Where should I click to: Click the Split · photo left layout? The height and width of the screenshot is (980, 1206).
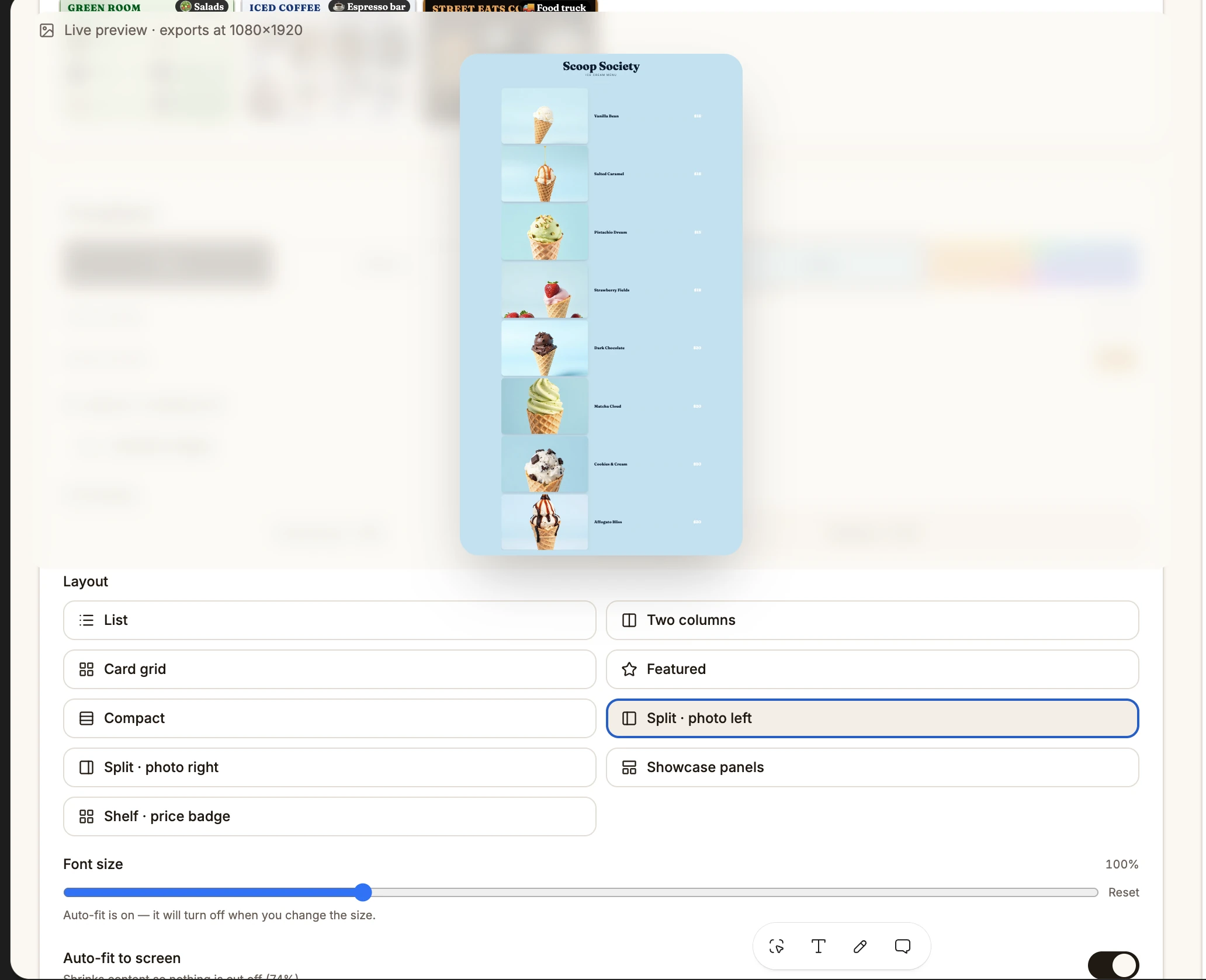click(872, 718)
